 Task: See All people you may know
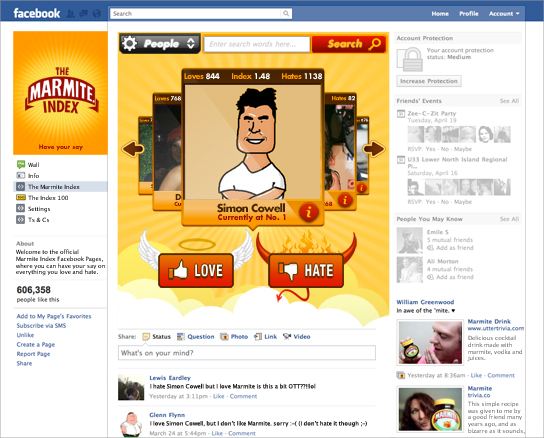509,219
